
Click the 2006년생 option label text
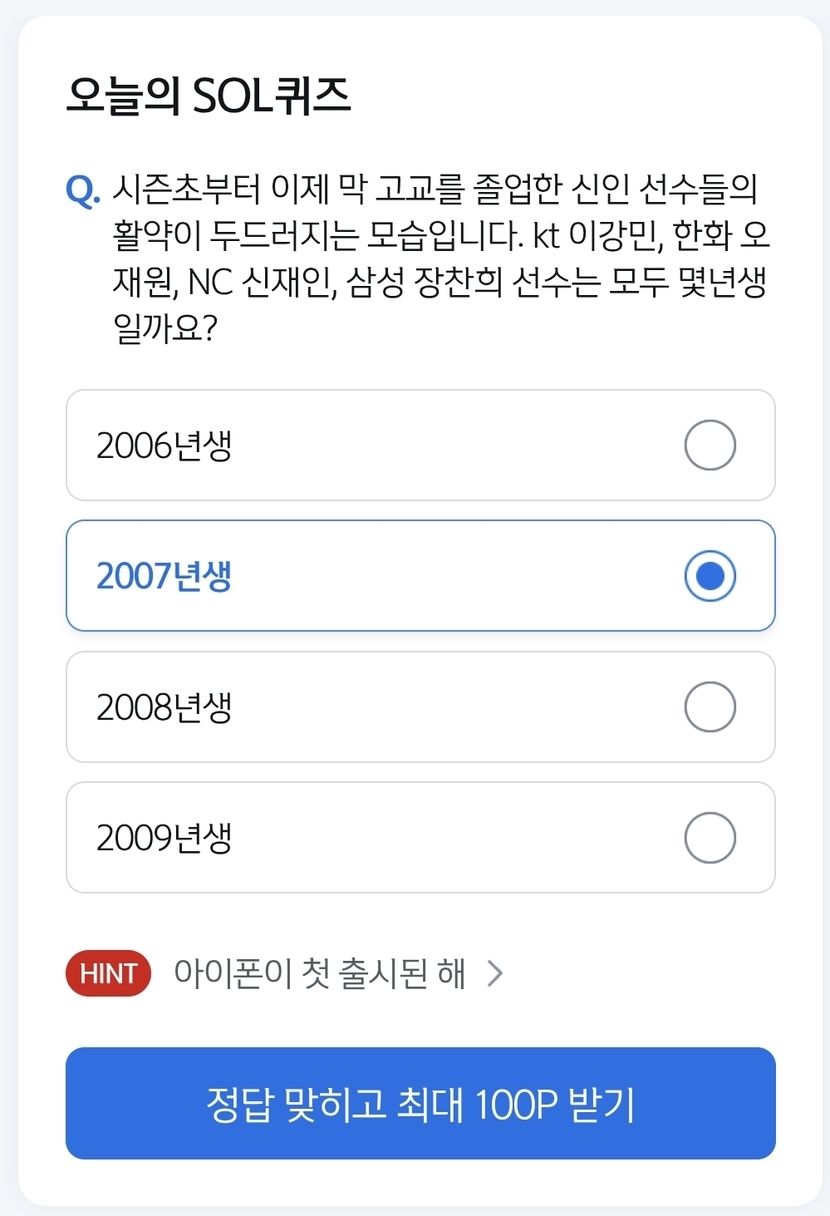pos(164,446)
